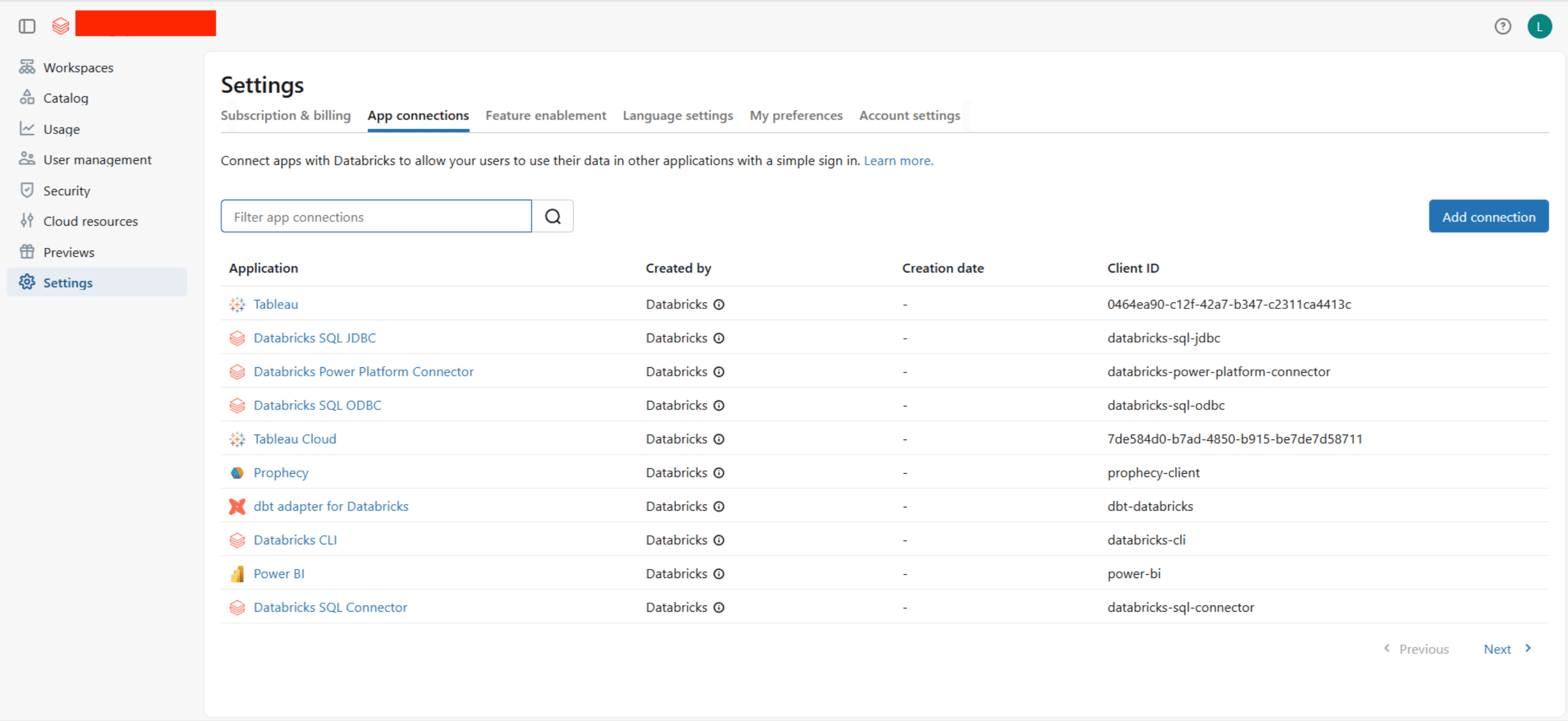Click the Databricks SQL JDBC icon
This screenshot has height=721, width=1568.
pos(237,338)
